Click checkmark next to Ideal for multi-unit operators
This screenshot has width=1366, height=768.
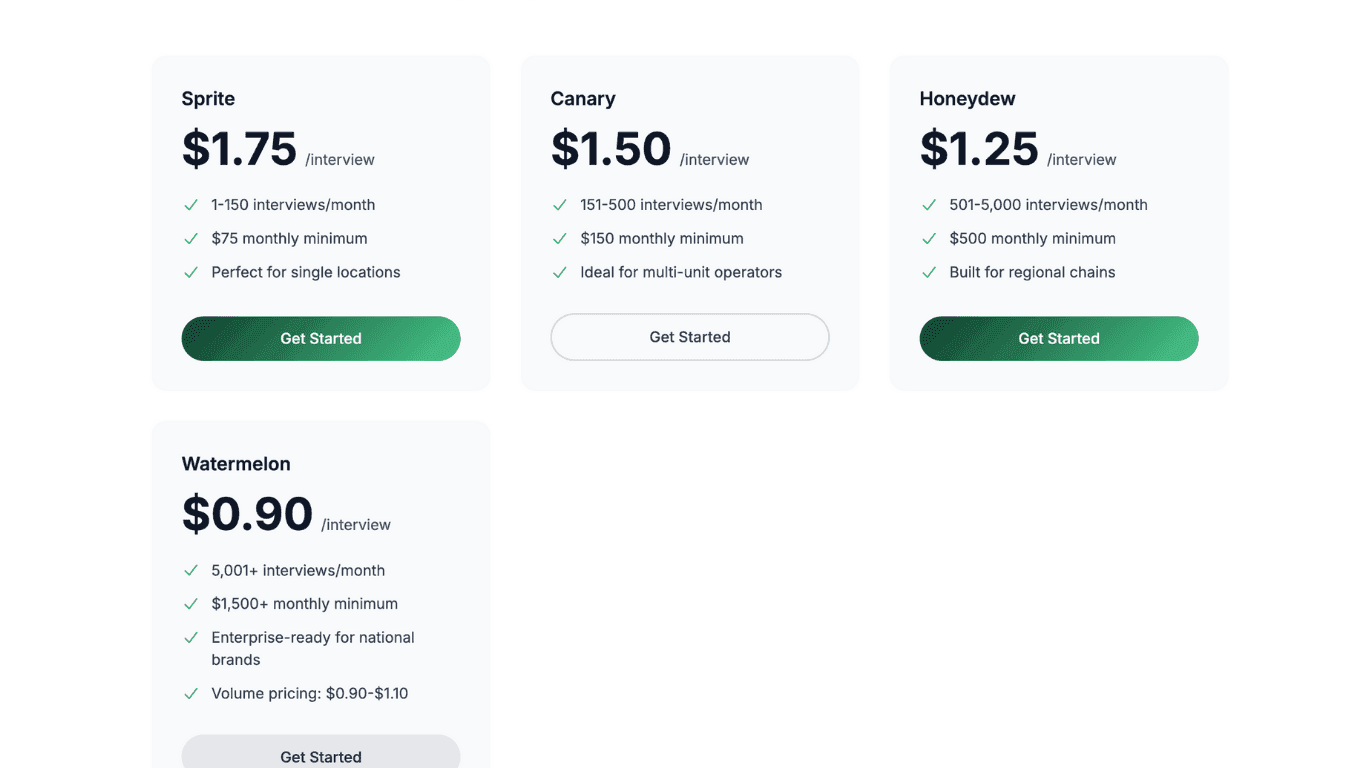click(x=560, y=272)
